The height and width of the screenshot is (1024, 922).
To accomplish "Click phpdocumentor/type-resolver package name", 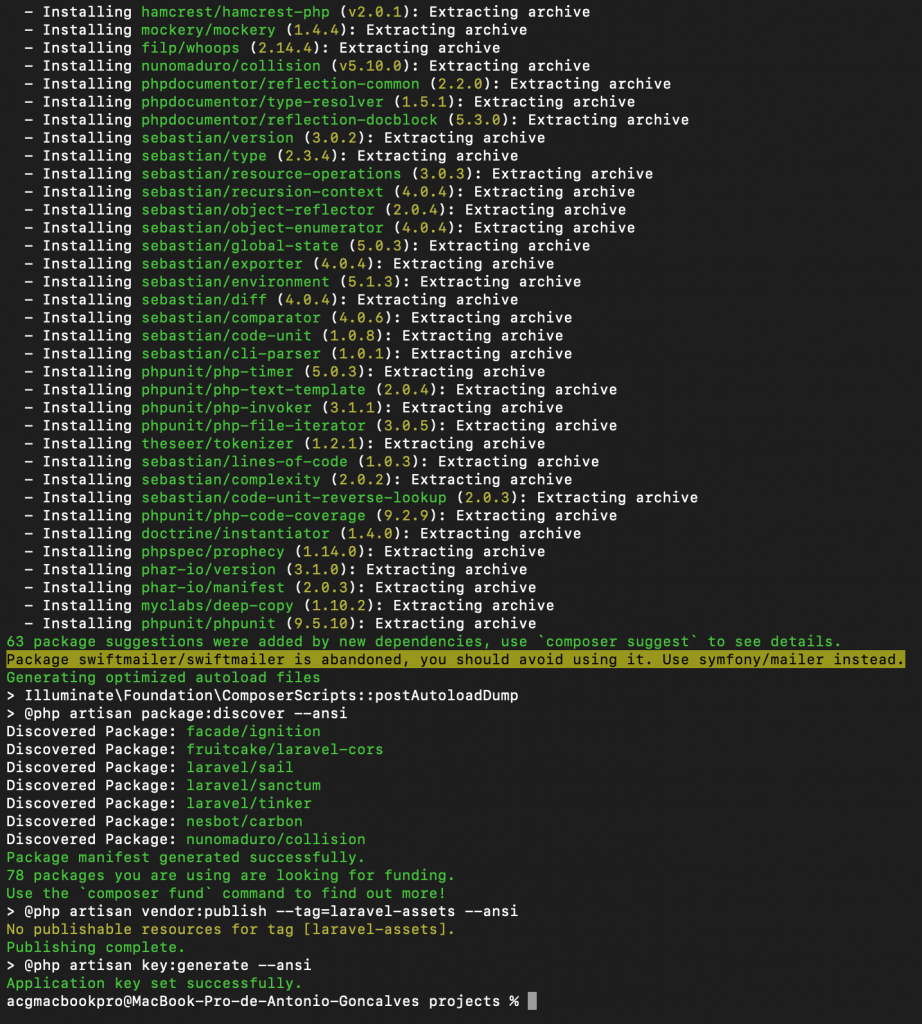I will (262, 102).
